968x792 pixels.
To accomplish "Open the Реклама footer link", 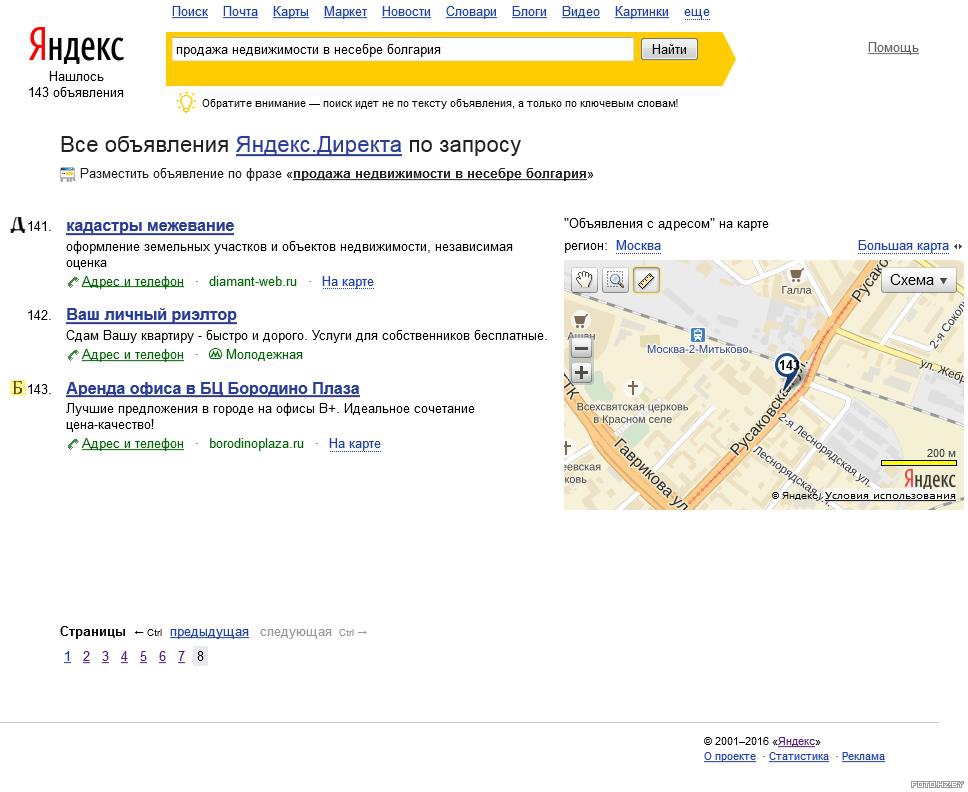I will click(863, 756).
